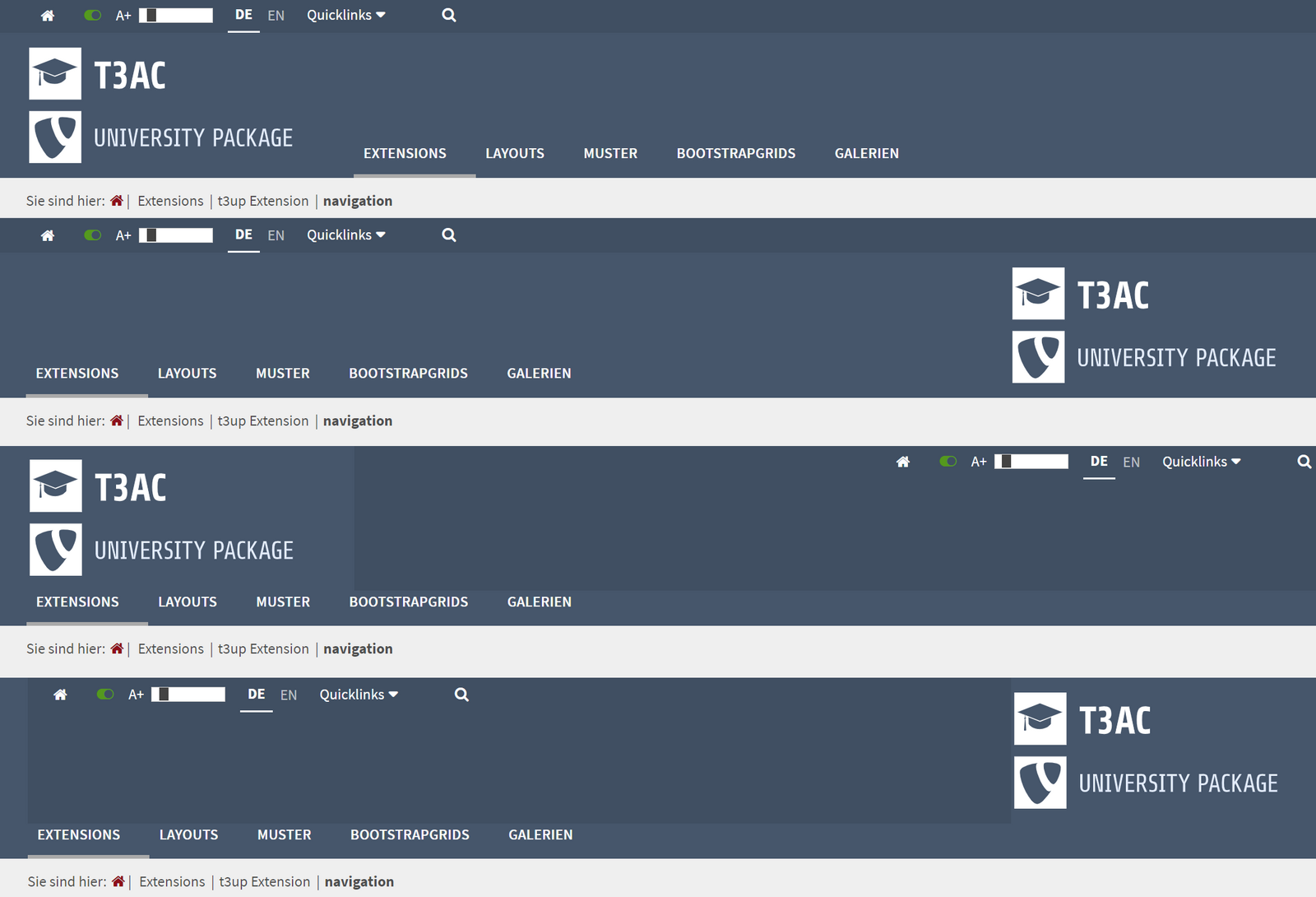Switch to EN language in the topmost header
1316x897 pixels.
276,16
